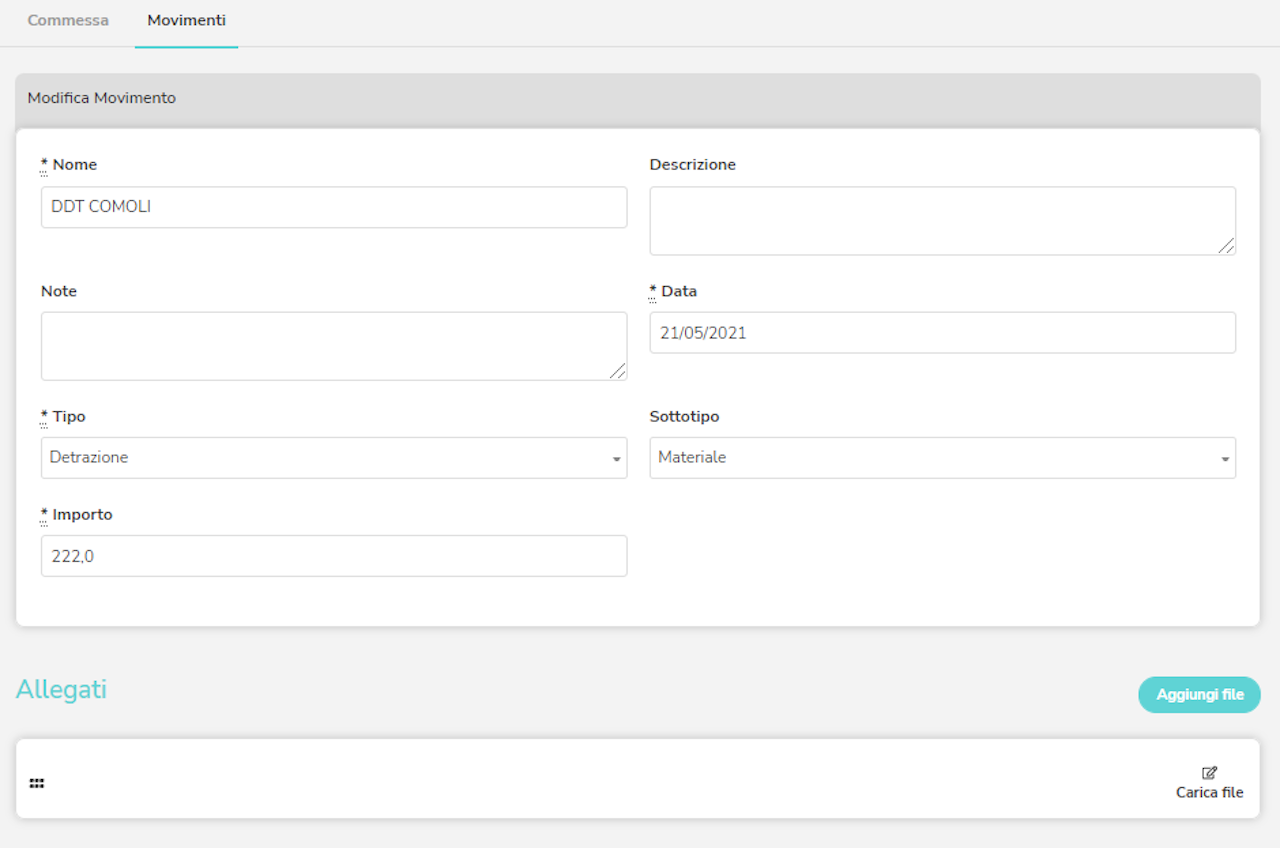
Task: Click the Importo field with value 222,0
Action: 334,556
